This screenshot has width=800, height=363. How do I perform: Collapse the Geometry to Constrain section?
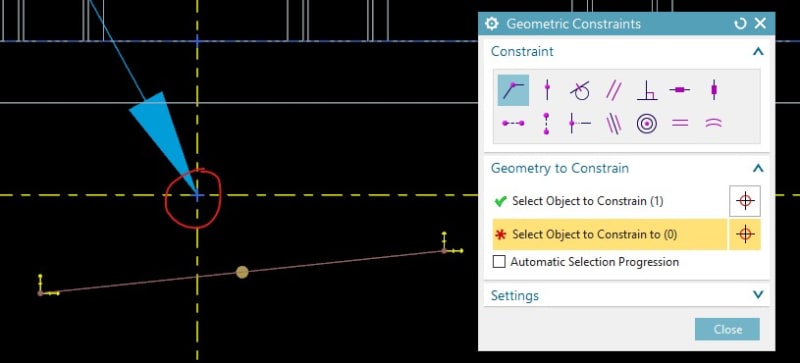pyautogui.click(x=758, y=168)
